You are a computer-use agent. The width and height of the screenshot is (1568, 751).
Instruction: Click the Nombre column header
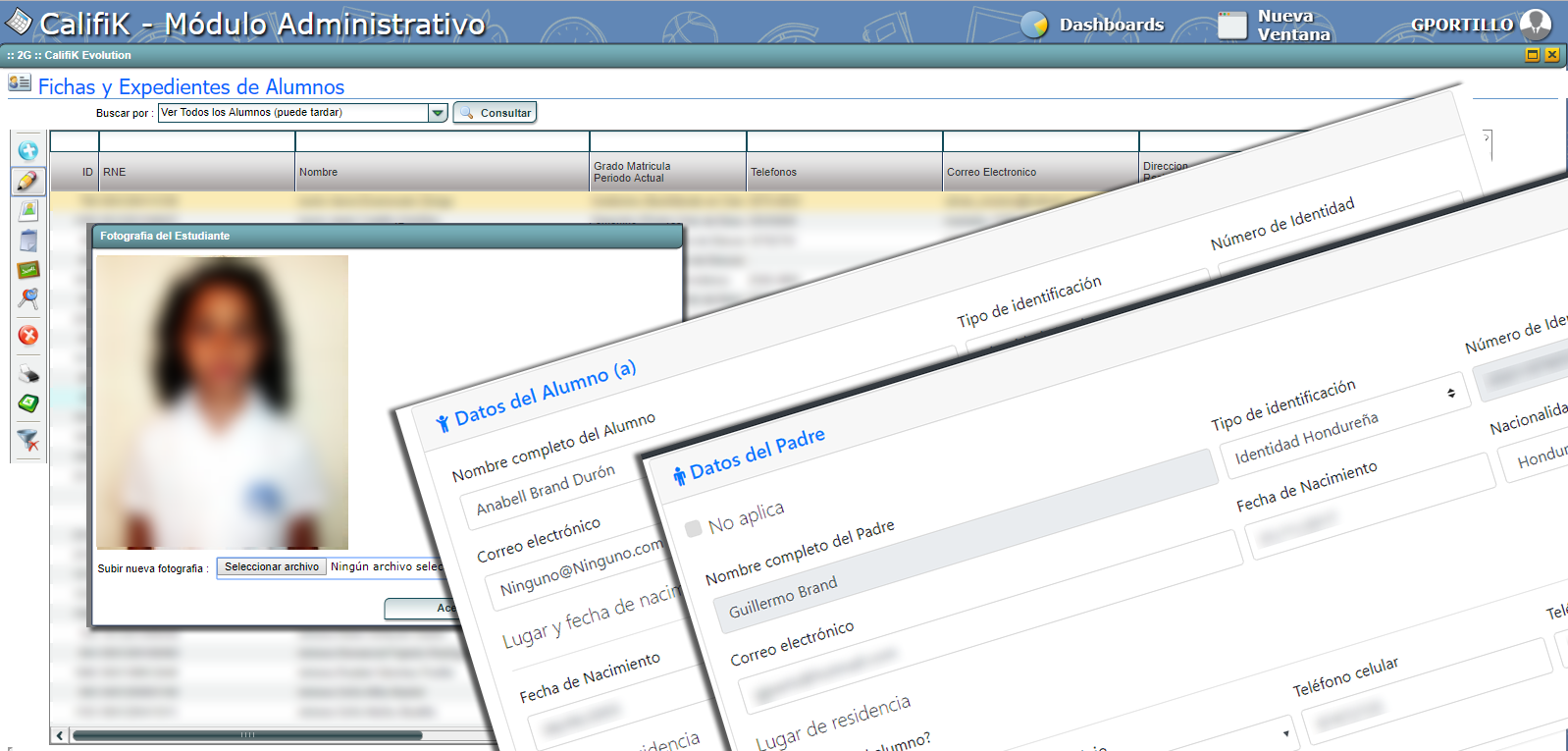click(442, 172)
